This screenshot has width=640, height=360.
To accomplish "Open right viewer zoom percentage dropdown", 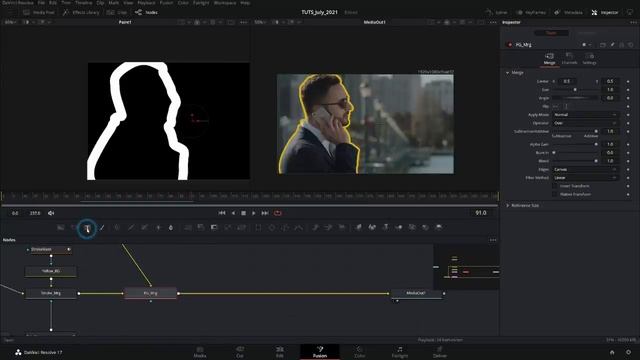I will point(260,22).
